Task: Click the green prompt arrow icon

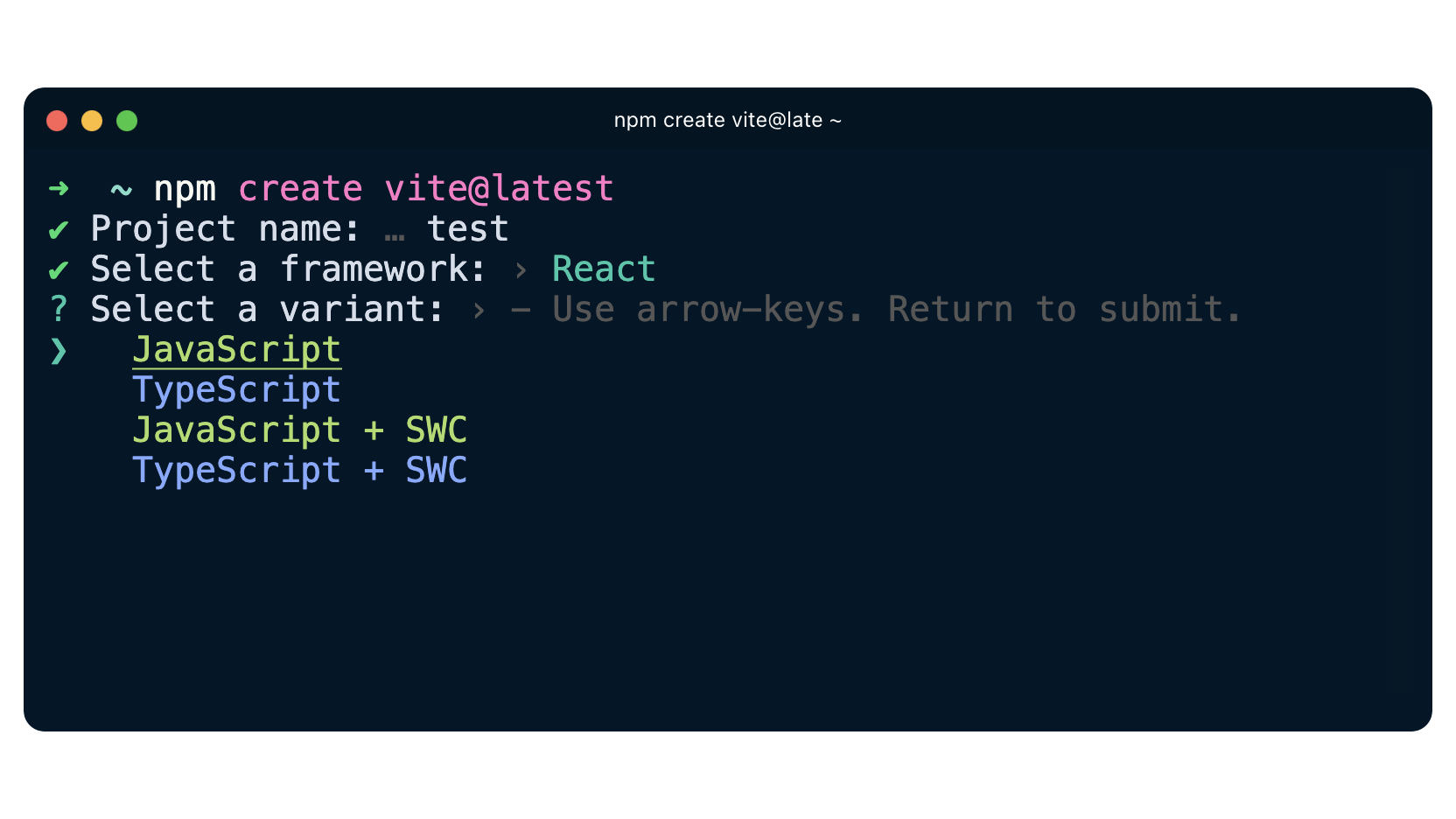Action: click(59, 189)
